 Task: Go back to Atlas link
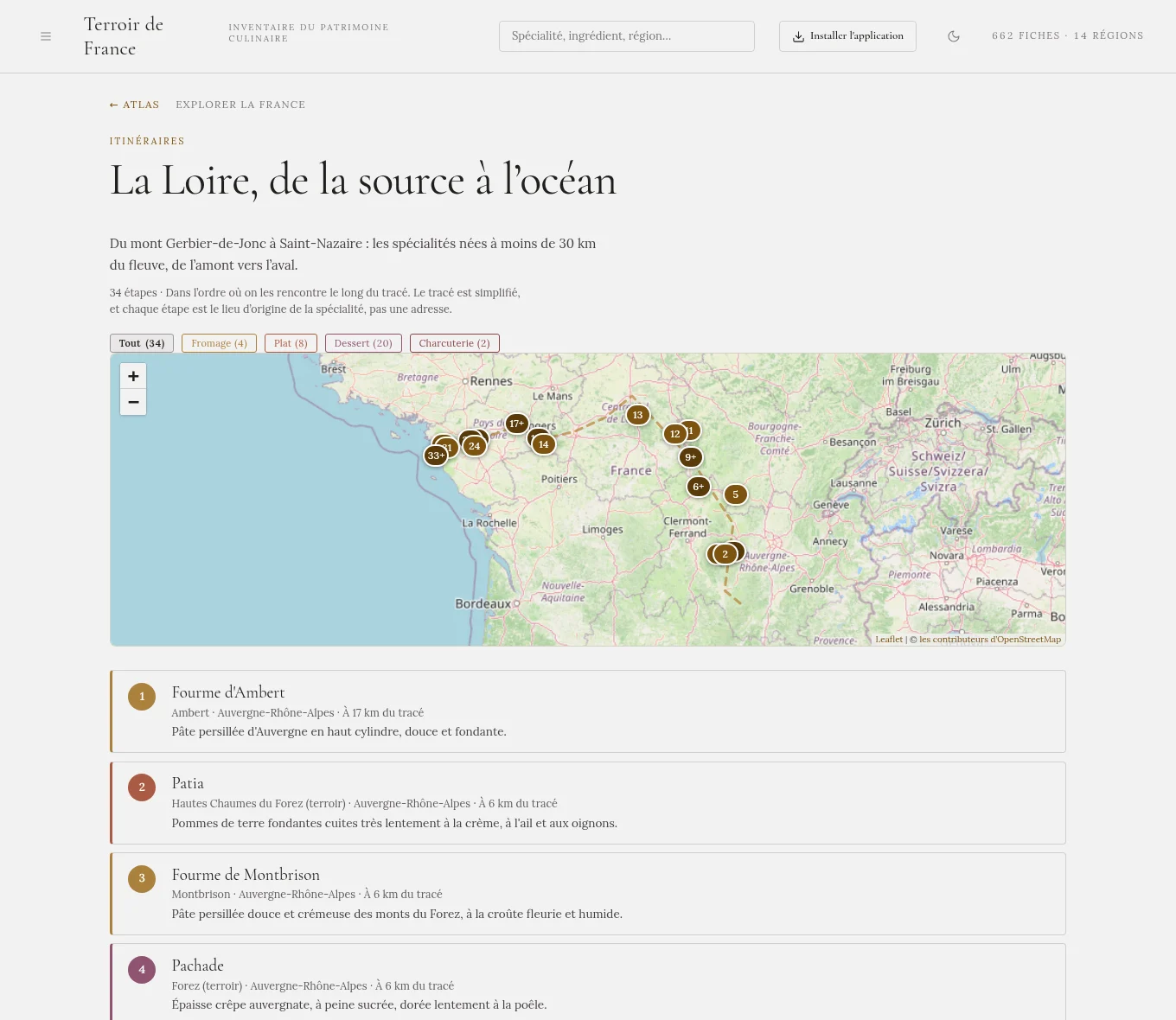(x=134, y=105)
